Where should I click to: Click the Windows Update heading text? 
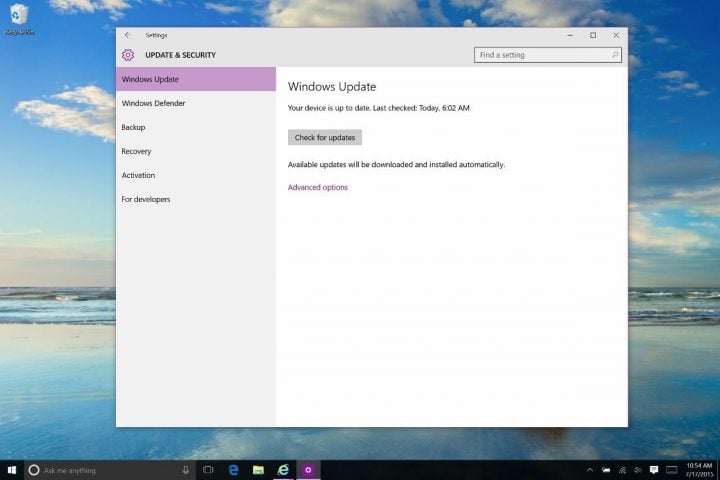(x=332, y=87)
